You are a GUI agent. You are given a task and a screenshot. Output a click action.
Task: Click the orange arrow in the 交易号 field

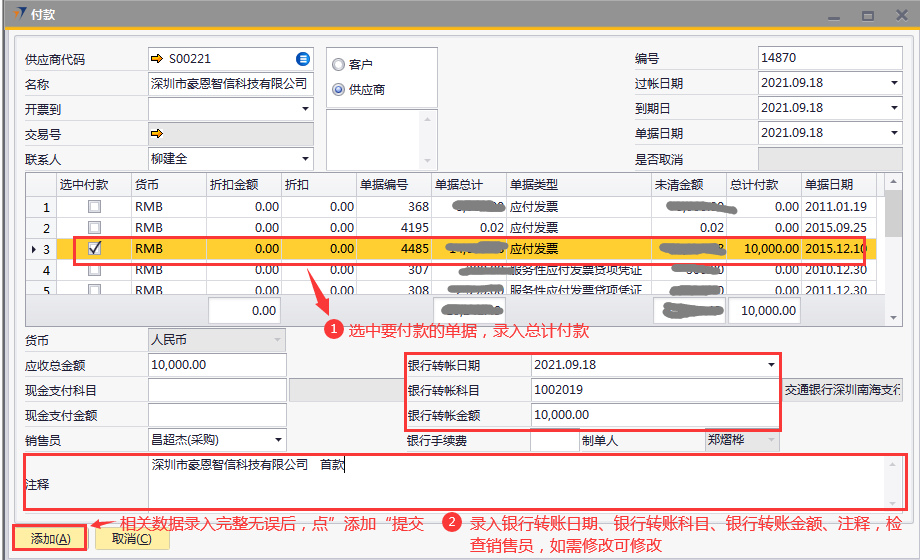pyautogui.click(x=157, y=134)
